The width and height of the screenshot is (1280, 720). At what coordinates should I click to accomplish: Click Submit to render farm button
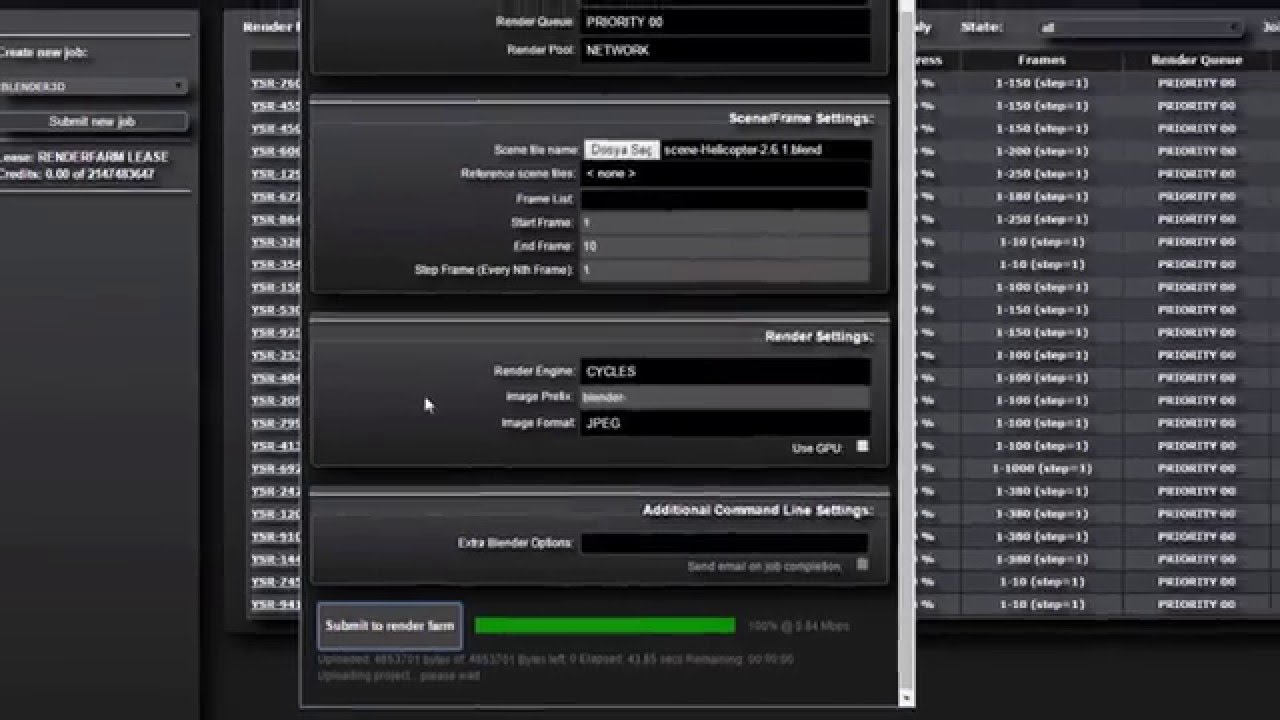390,626
